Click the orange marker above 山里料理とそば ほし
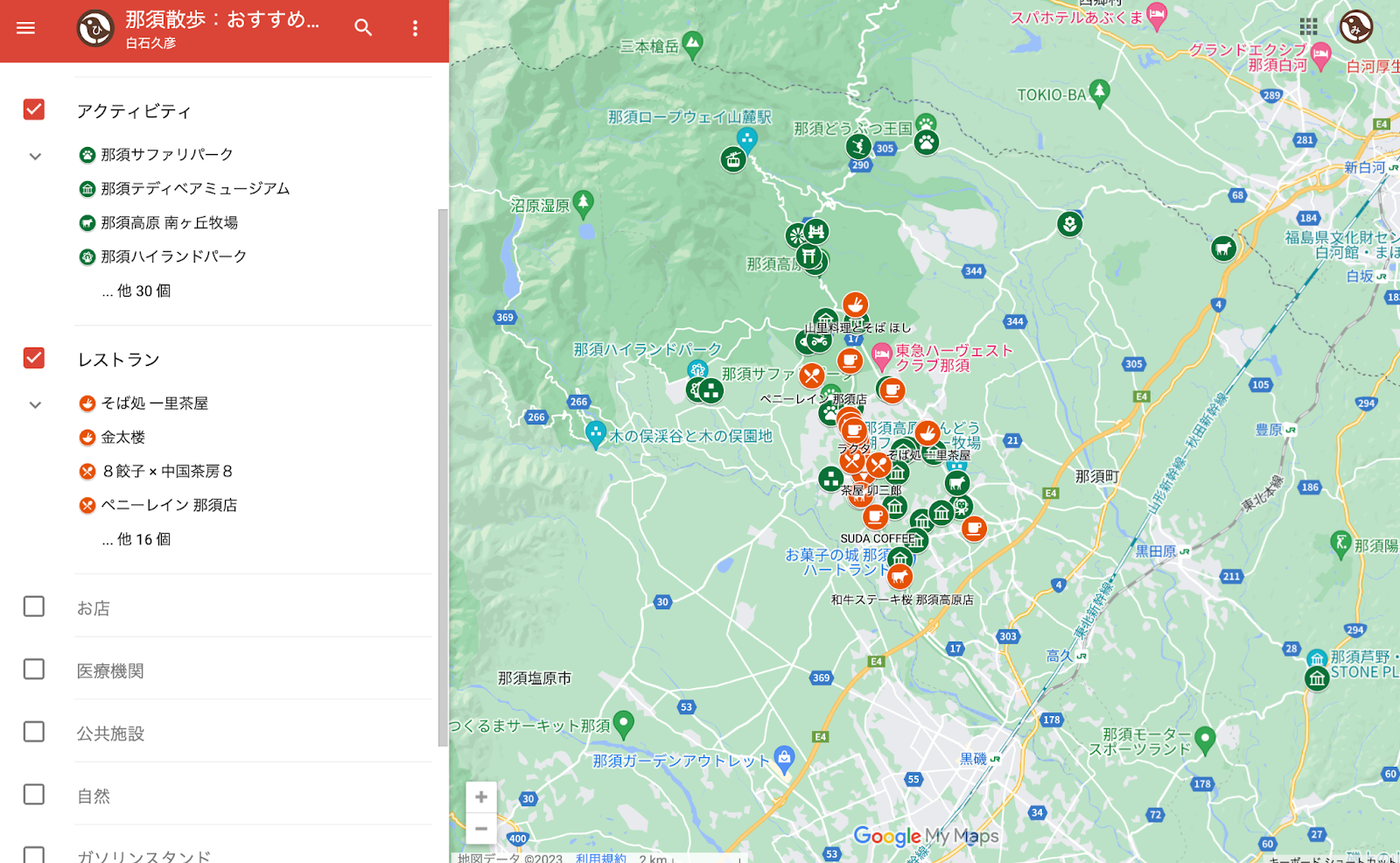This screenshot has width=1400, height=863. click(855, 305)
